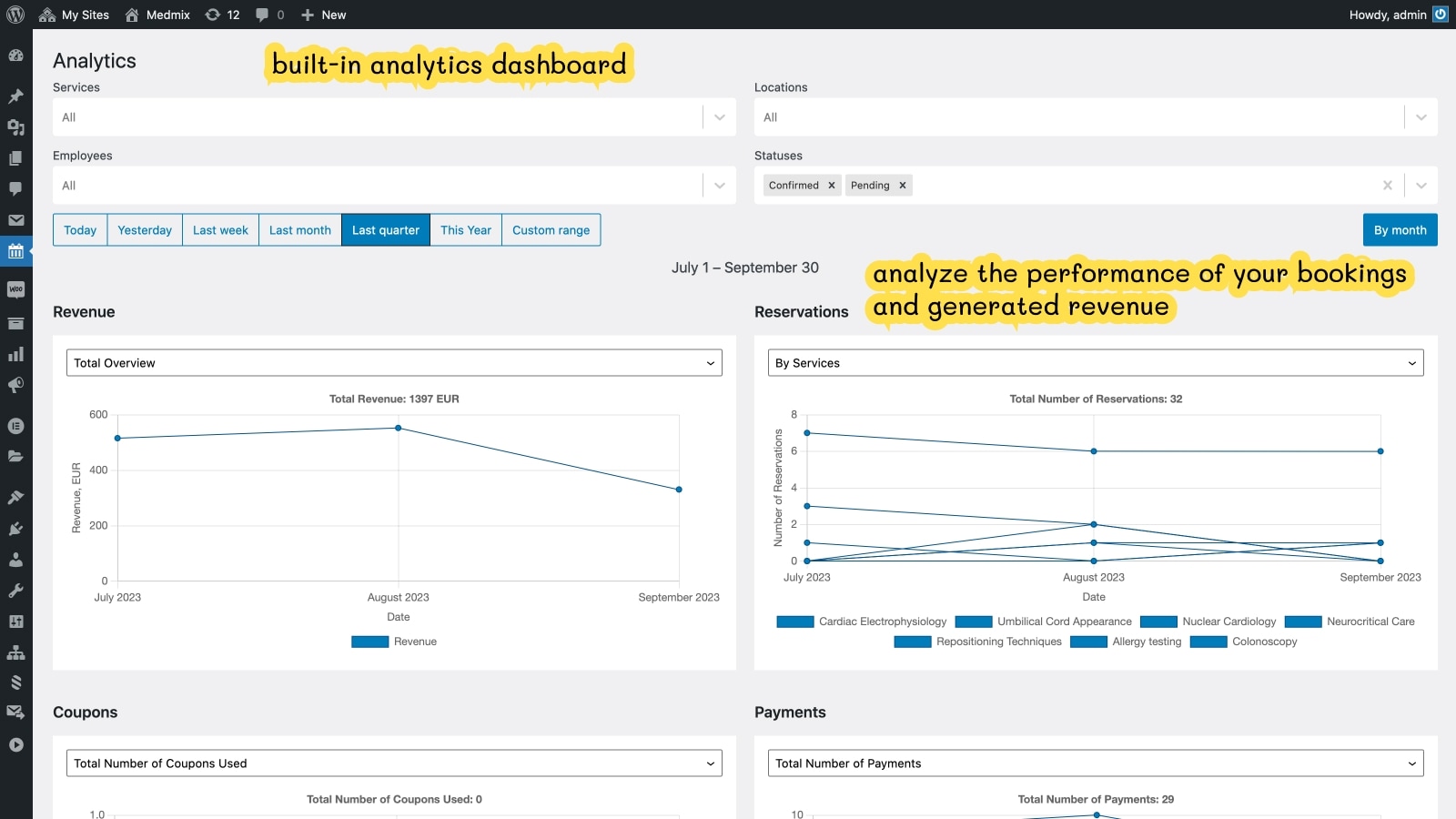
Task: Open My Sites in admin bar
Action: click(75, 15)
